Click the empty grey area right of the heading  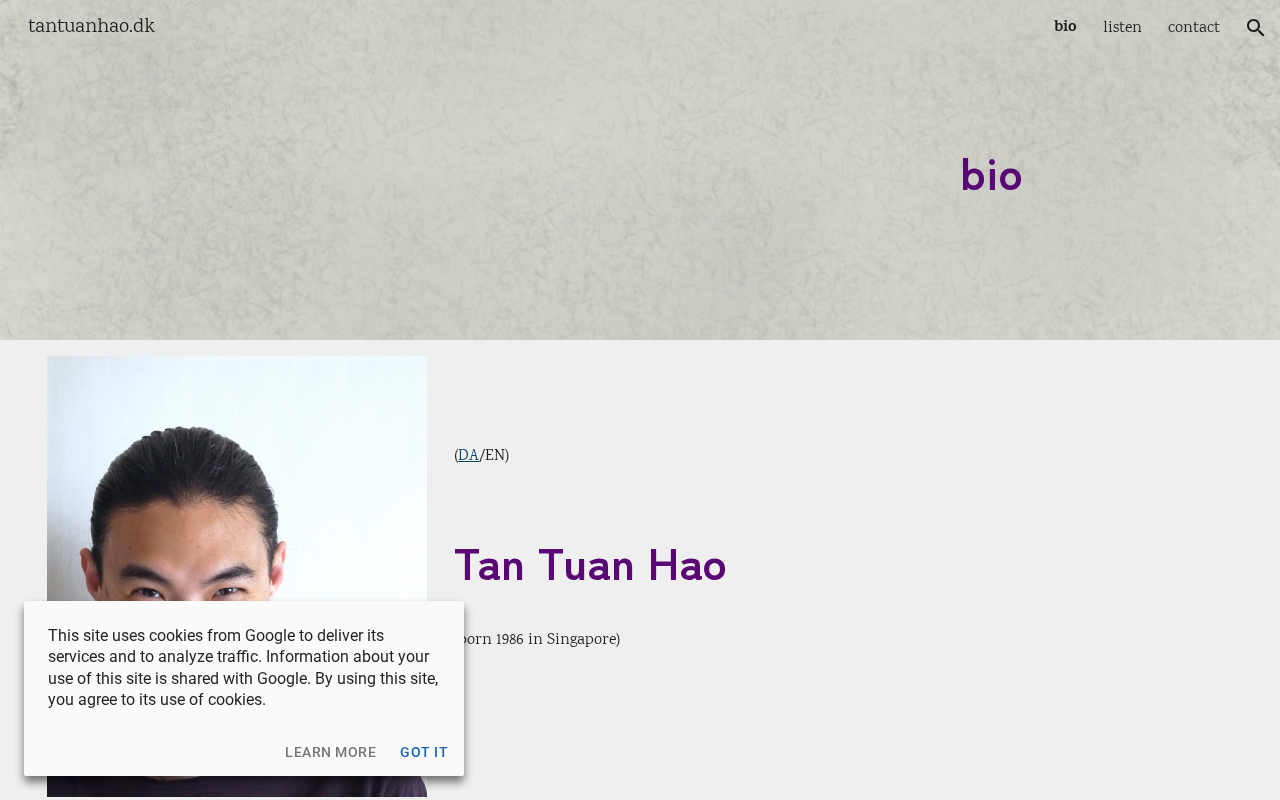click(x=1000, y=565)
